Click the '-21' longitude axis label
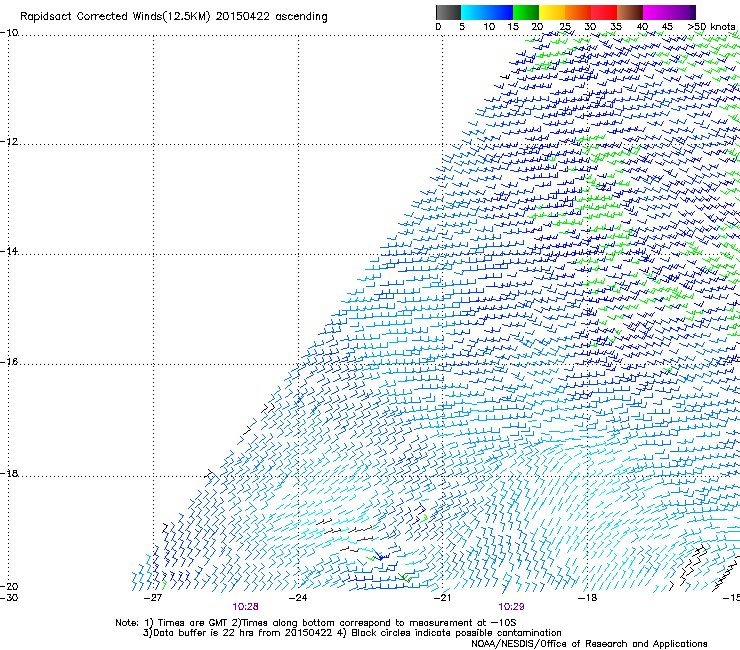Image resolution: width=740 pixels, height=650 pixels. (x=442, y=598)
